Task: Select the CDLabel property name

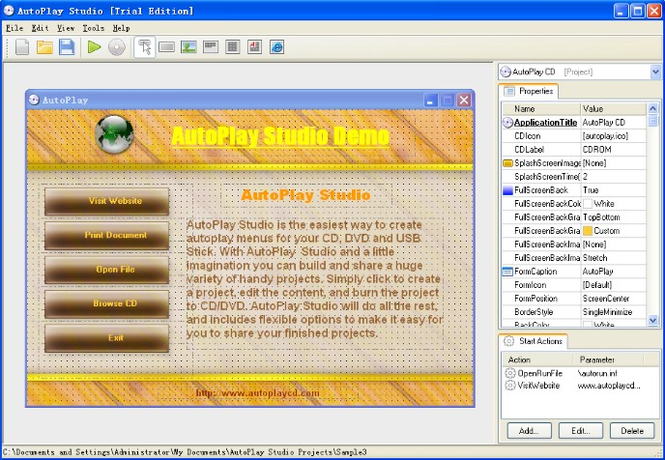Action: pos(529,150)
